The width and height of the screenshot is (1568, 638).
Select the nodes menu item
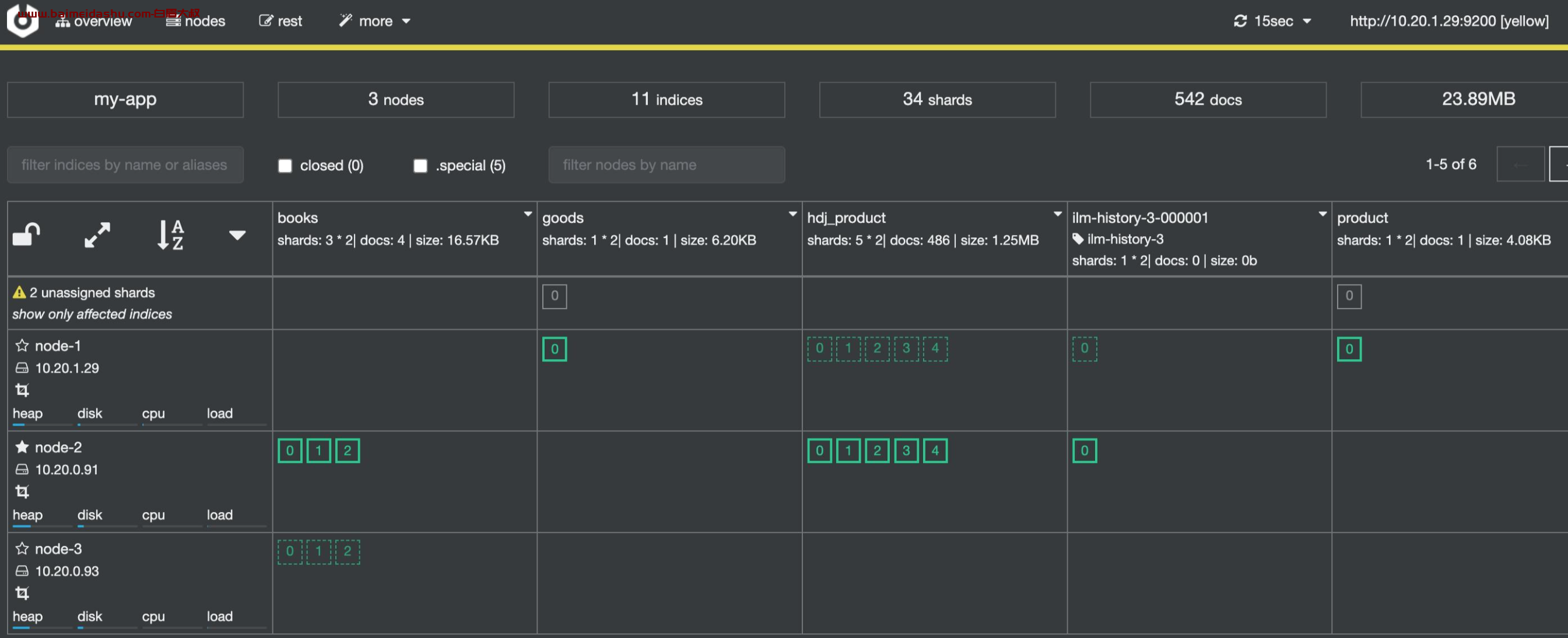pyautogui.click(x=200, y=19)
